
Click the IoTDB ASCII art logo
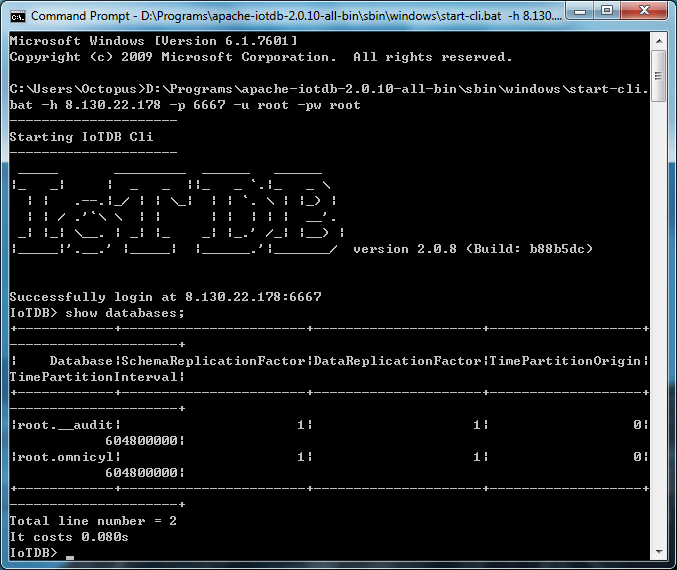(x=177, y=212)
